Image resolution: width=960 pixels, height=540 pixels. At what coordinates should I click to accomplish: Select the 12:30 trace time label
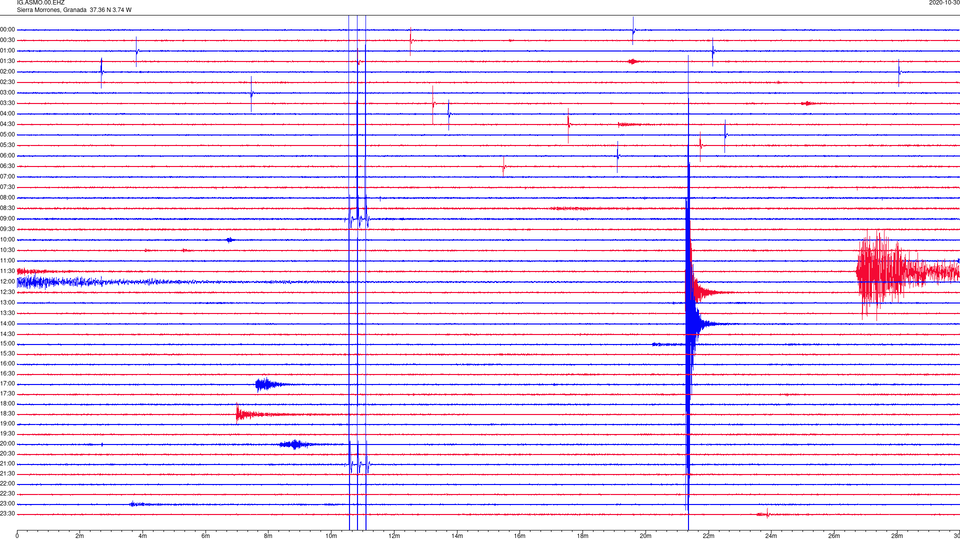8,292
